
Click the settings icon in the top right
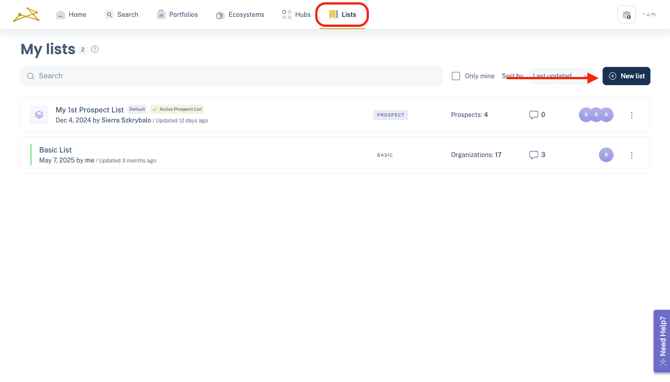tap(626, 15)
